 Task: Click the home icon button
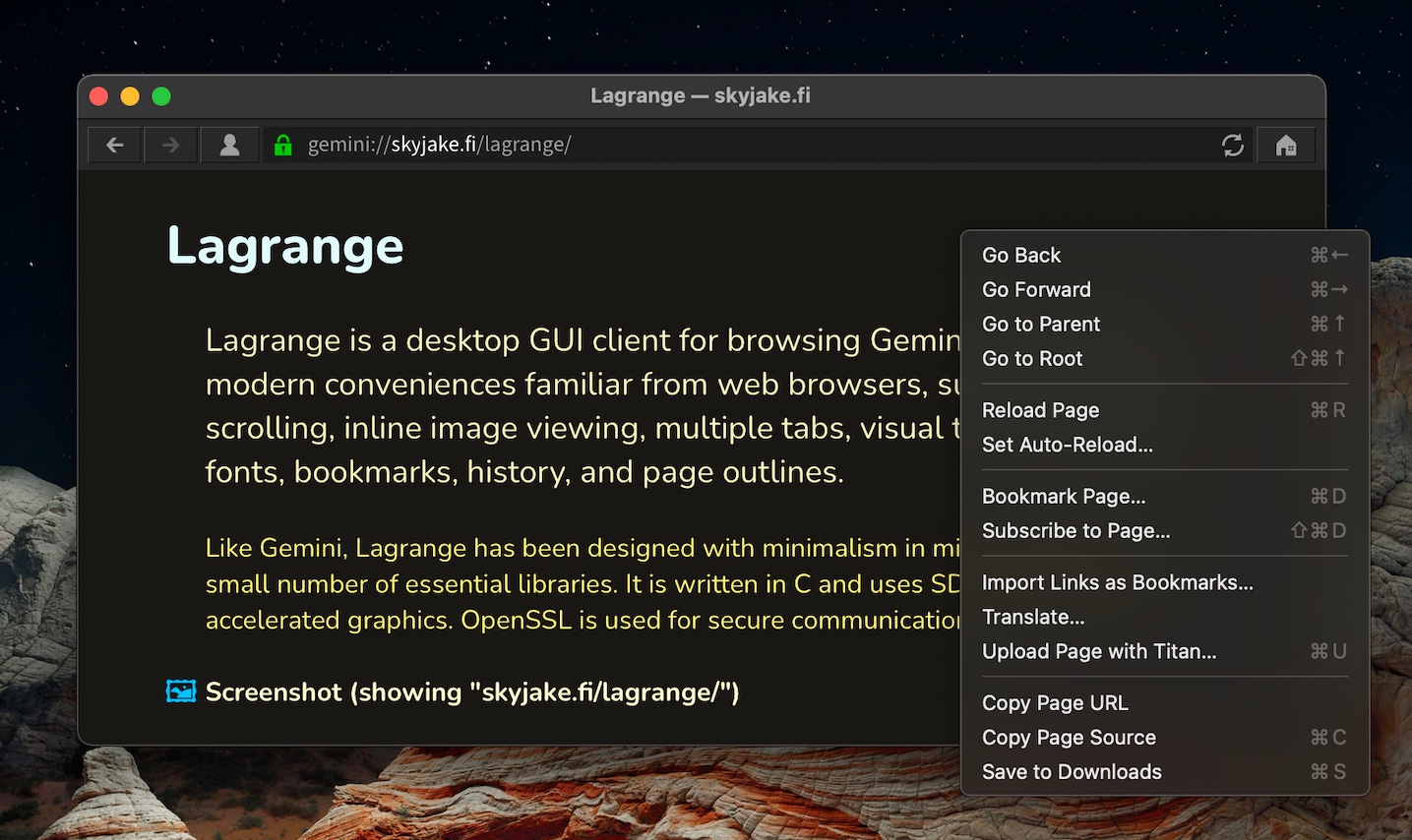click(1286, 146)
